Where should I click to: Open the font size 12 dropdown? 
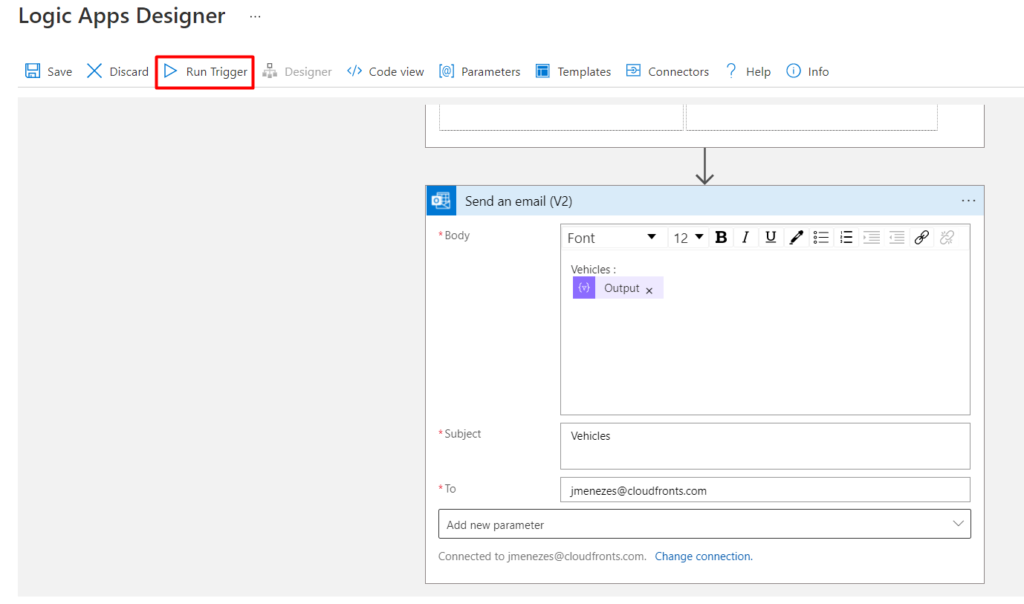(688, 238)
